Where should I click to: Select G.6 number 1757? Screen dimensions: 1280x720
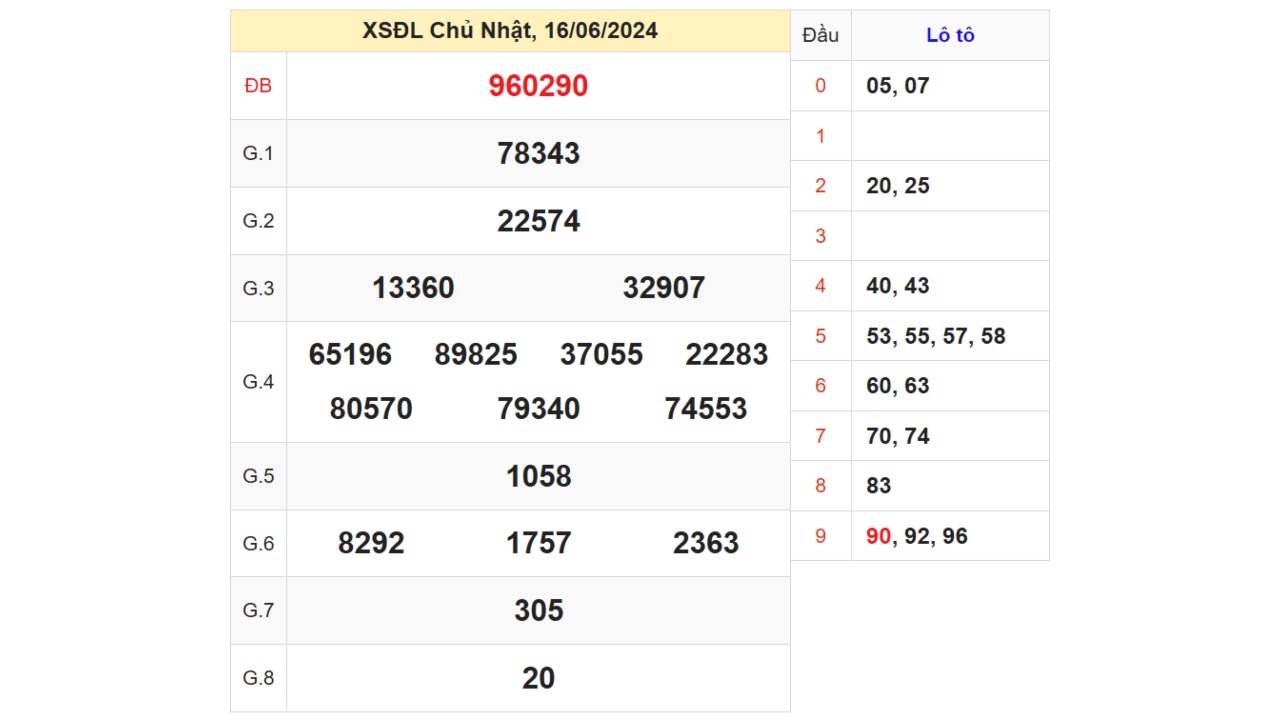[x=538, y=543]
